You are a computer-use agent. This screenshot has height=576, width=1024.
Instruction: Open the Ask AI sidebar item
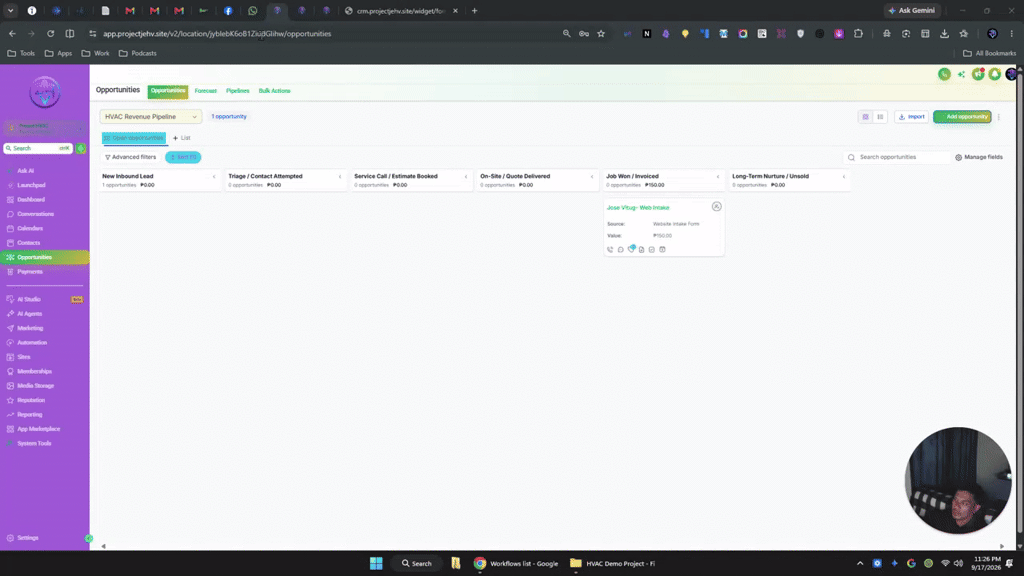(25, 170)
